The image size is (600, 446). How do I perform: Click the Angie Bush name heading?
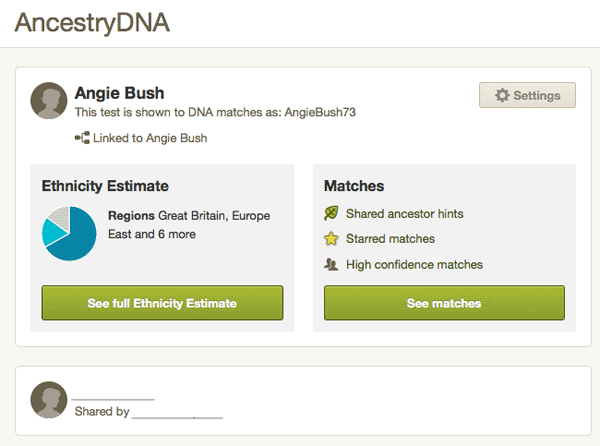[x=119, y=93]
